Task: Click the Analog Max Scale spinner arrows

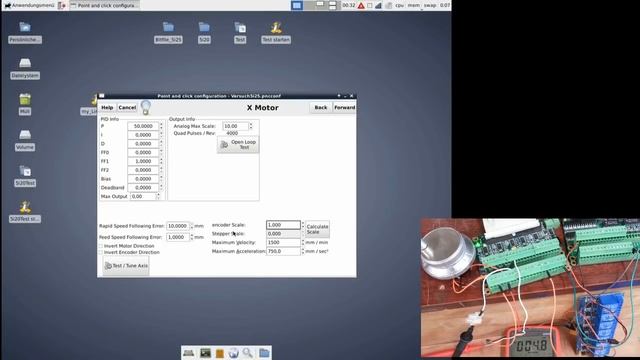Action: [251, 126]
